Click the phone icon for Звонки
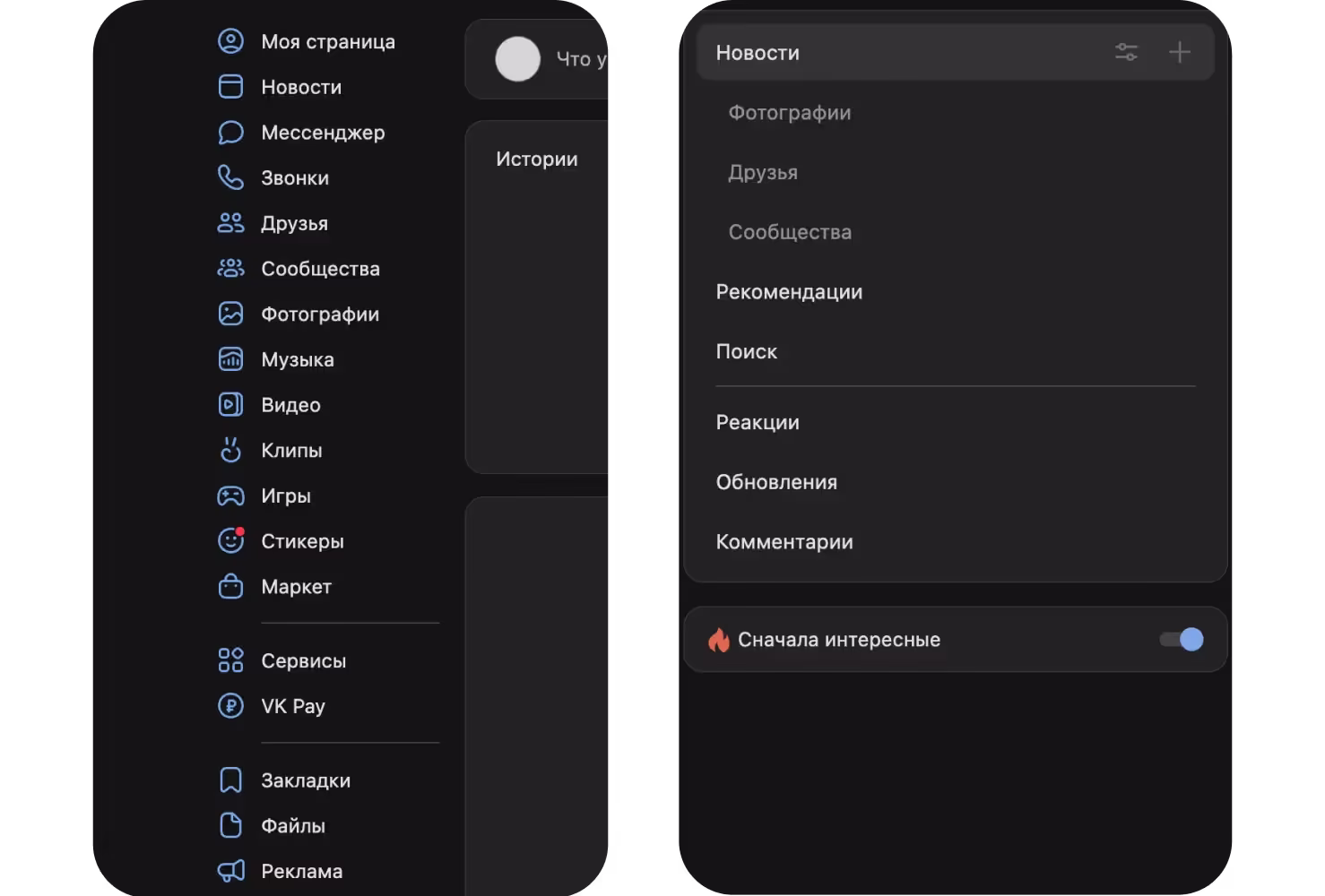Viewport: 1325px width, 896px height. (x=230, y=177)
